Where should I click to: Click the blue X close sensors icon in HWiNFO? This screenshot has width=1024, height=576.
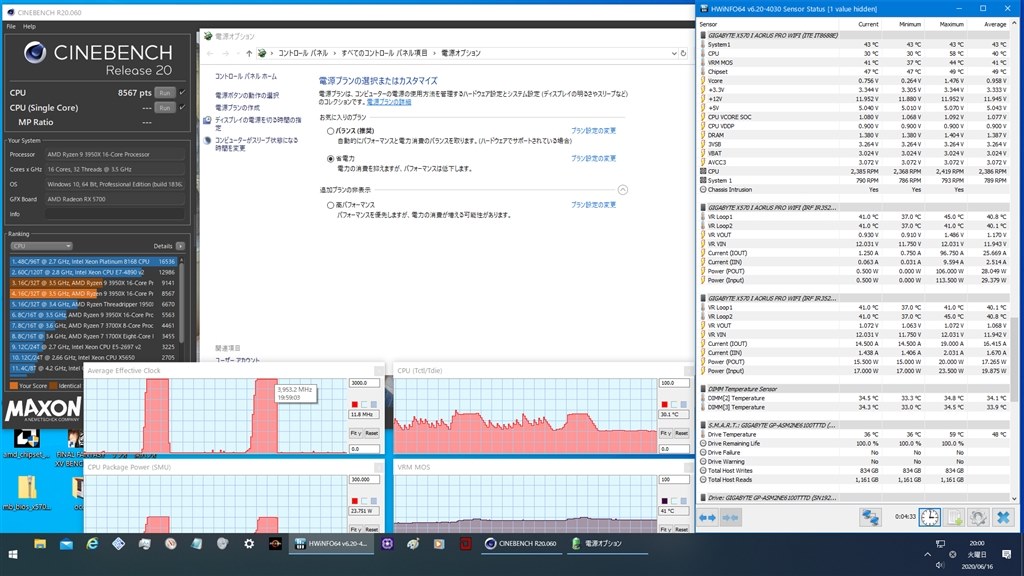click(x=1003, y=518)
